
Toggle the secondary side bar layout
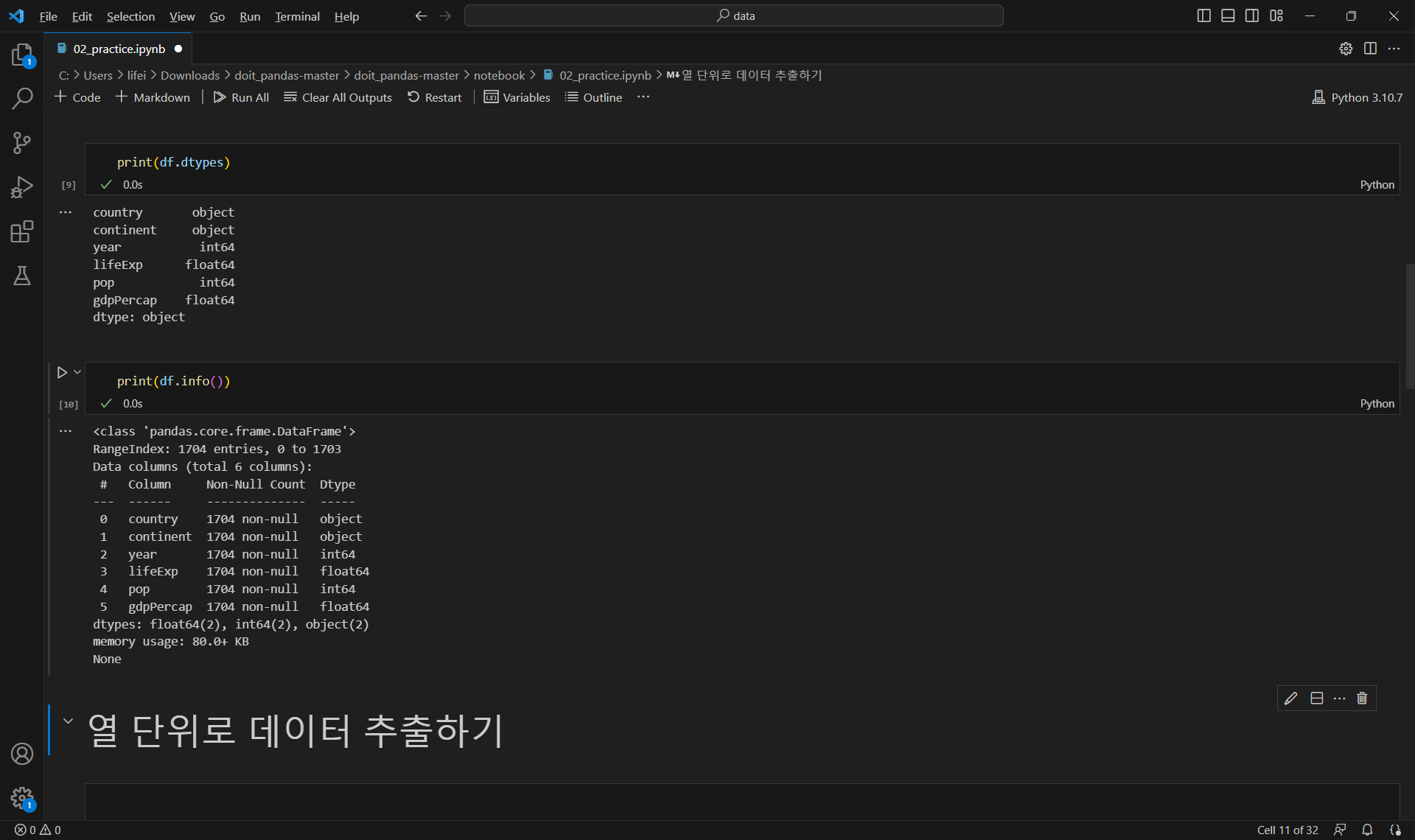pos(1252,15)
